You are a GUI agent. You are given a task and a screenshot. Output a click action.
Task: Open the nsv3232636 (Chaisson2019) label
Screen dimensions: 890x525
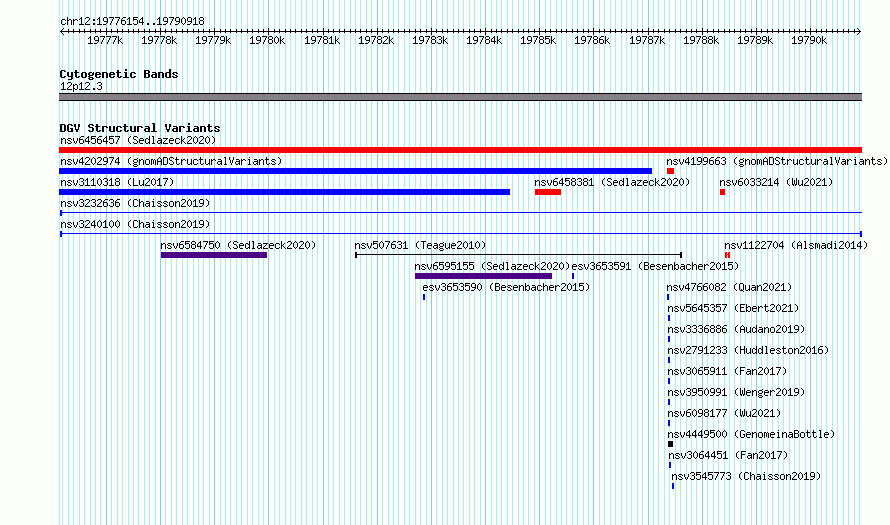click(x=135, y=203)
